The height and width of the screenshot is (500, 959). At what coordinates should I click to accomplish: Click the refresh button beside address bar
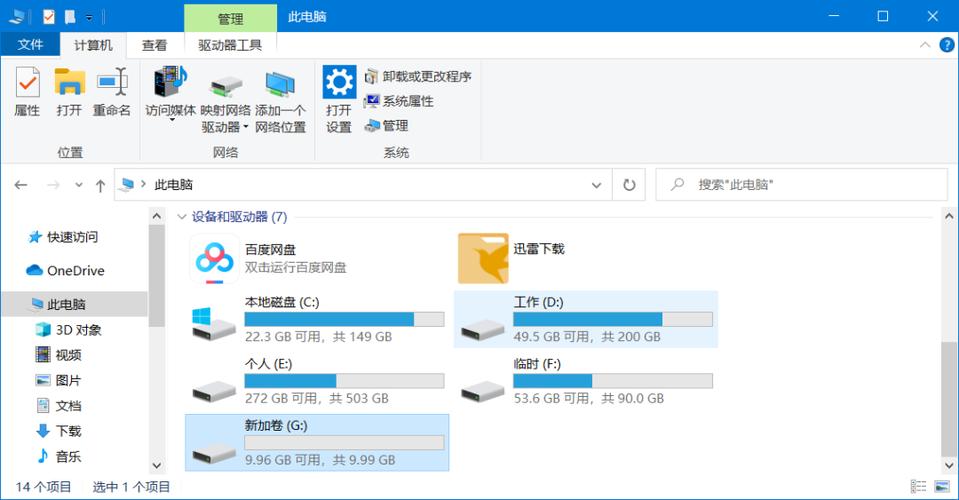(x=629, y=185)
